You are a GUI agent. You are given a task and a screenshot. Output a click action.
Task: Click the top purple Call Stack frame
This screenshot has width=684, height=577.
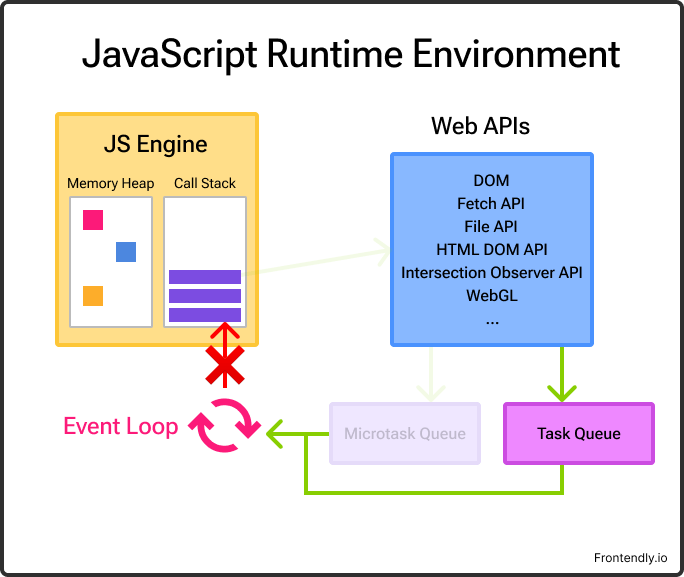tap(205, 277)
